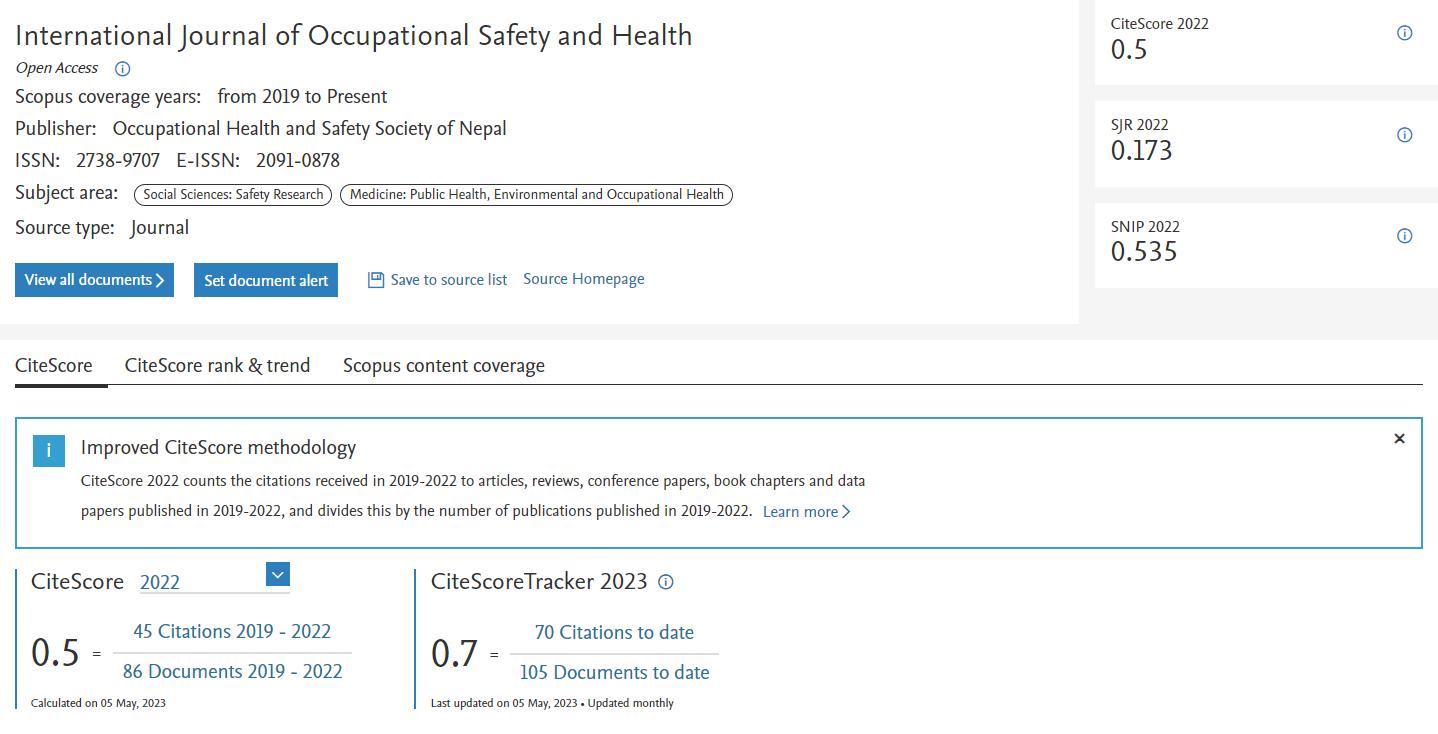Click Medicine: Public Health subject tag
Viewport: 1438px width, 734px height.
537,195
